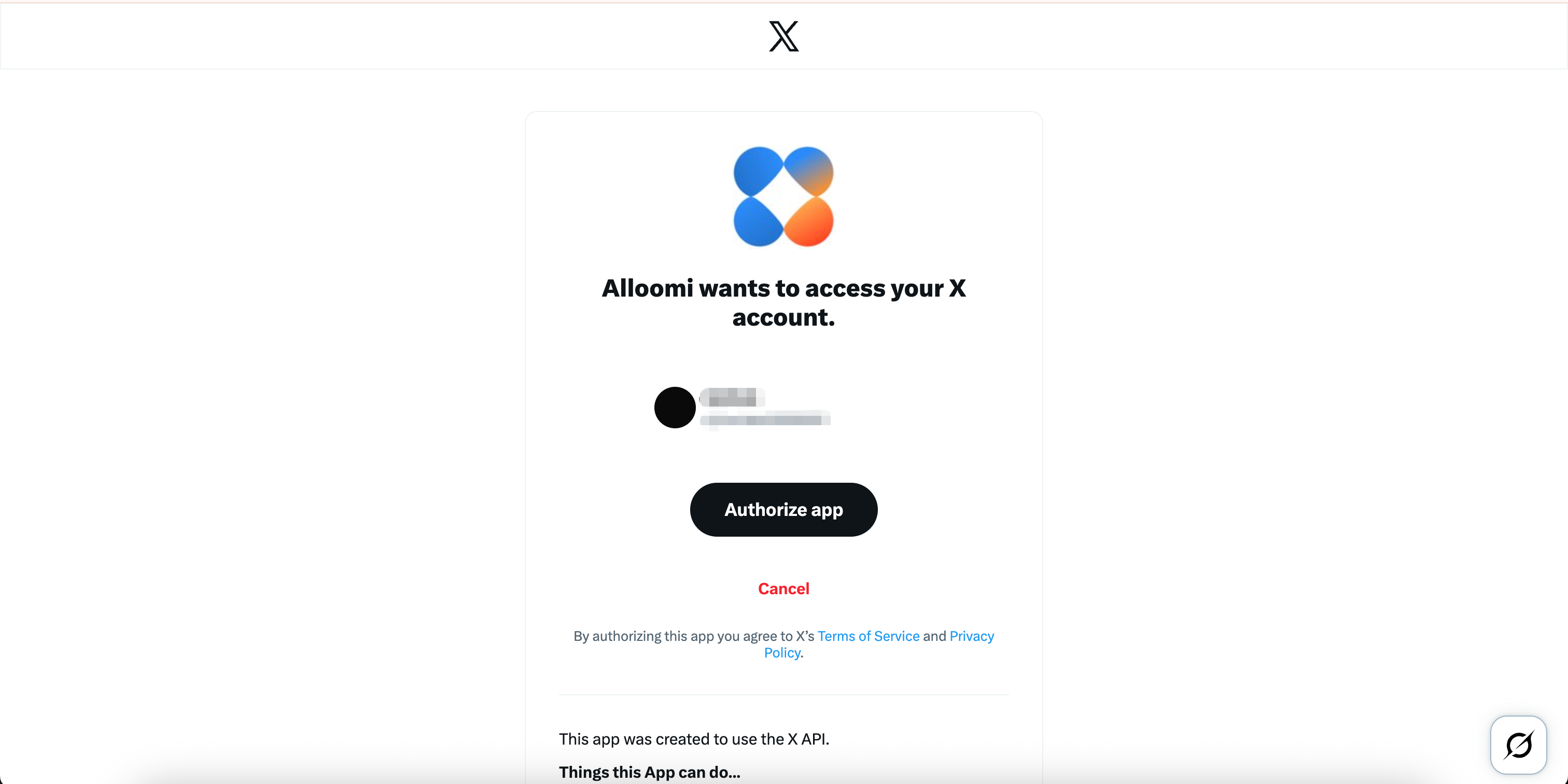Open X's Terms of Service link
Viewport: 1568px width, 784px height.
coord(868,636)
